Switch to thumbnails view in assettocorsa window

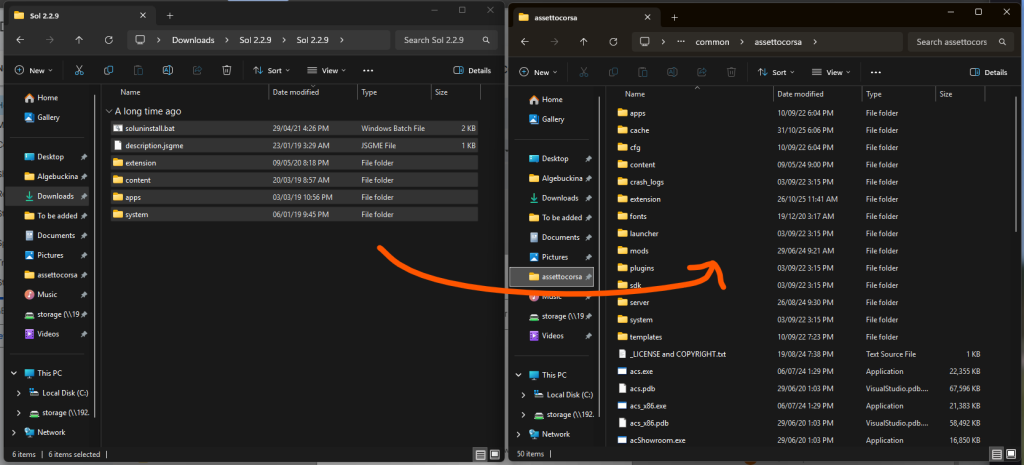1010,454
